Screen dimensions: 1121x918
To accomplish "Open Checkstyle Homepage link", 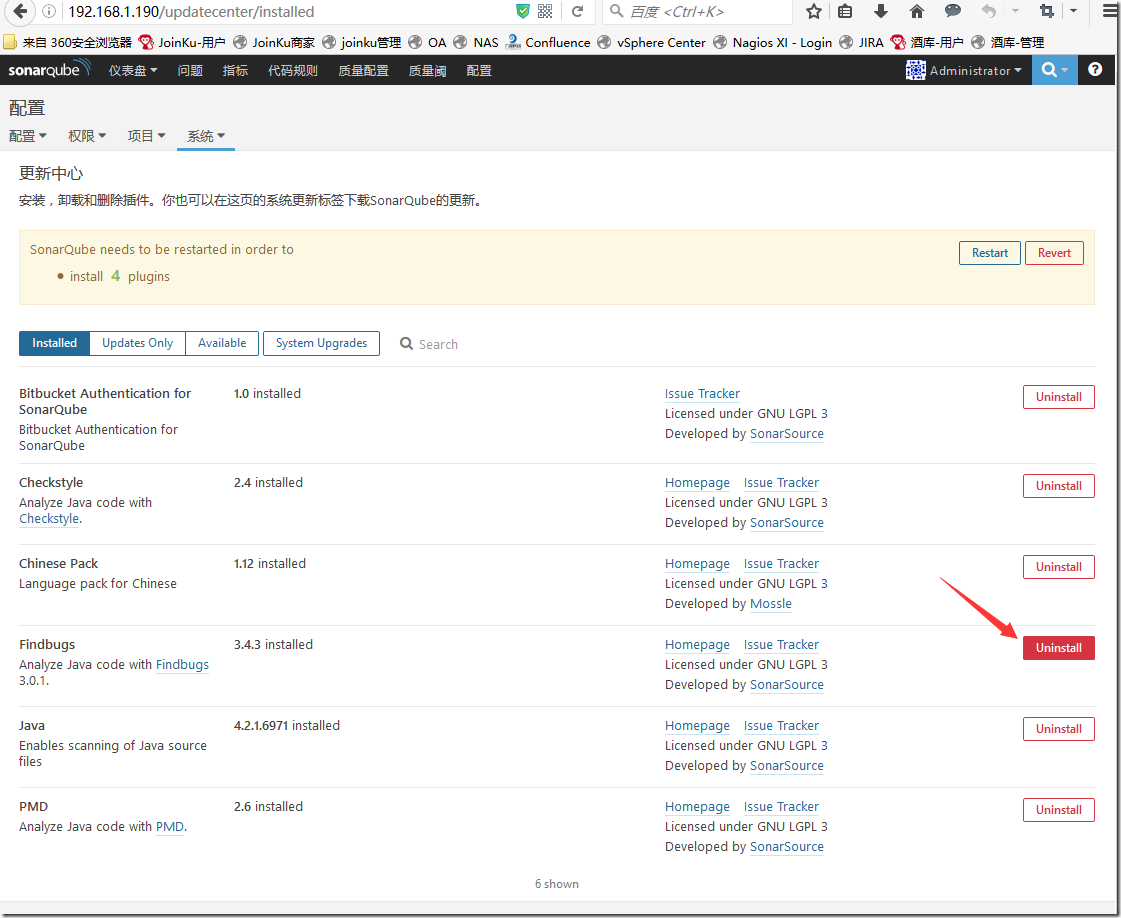I will point(697,483).
